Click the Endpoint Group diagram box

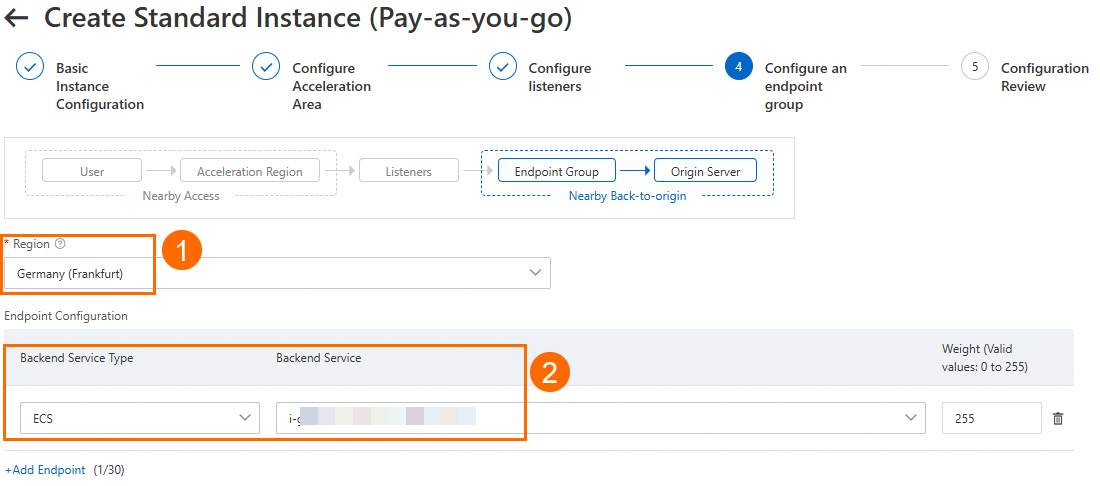pyautogui.click(x=556, y=171)
